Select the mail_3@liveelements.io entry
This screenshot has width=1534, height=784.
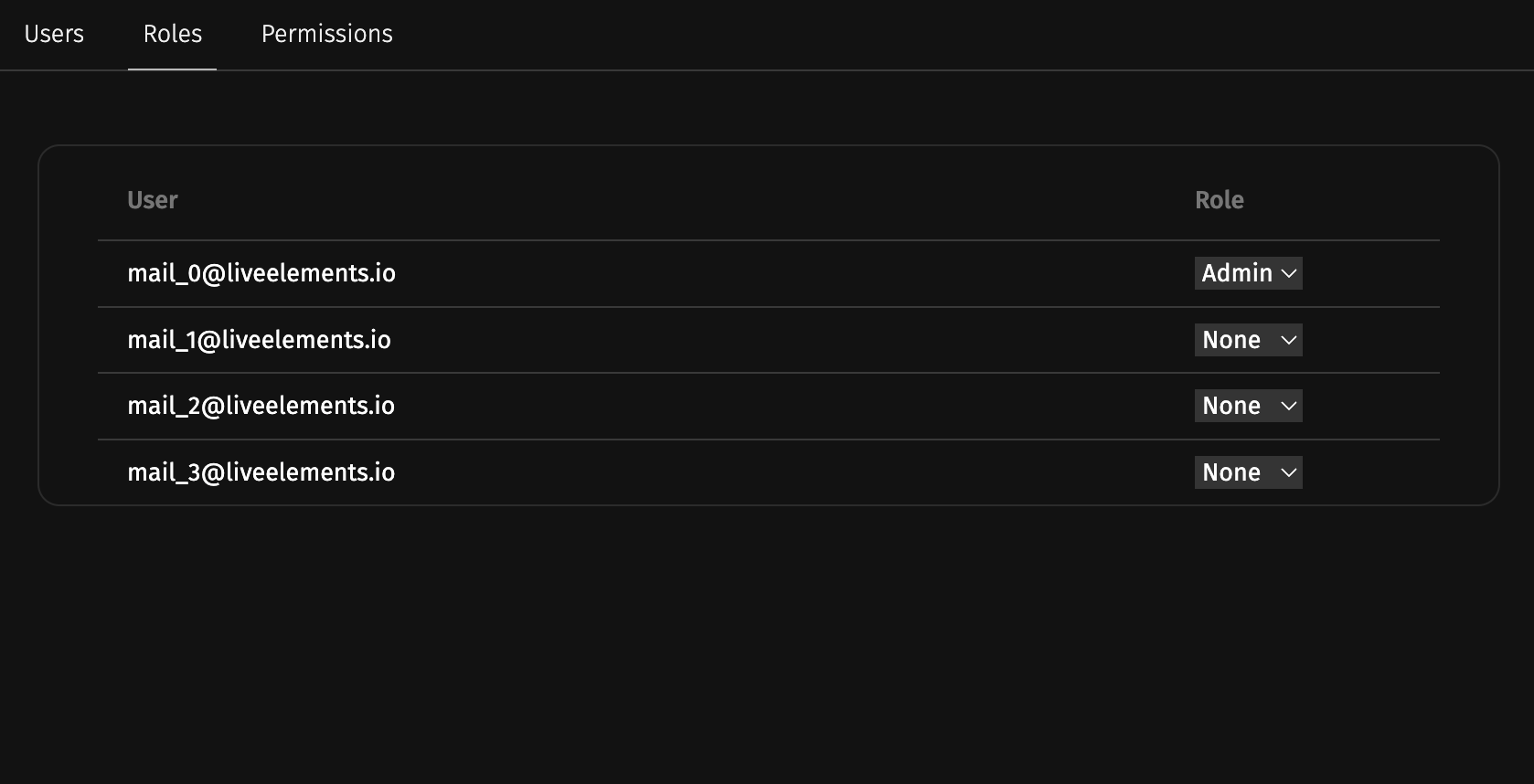pyautogui.click(x=261, y=472)
